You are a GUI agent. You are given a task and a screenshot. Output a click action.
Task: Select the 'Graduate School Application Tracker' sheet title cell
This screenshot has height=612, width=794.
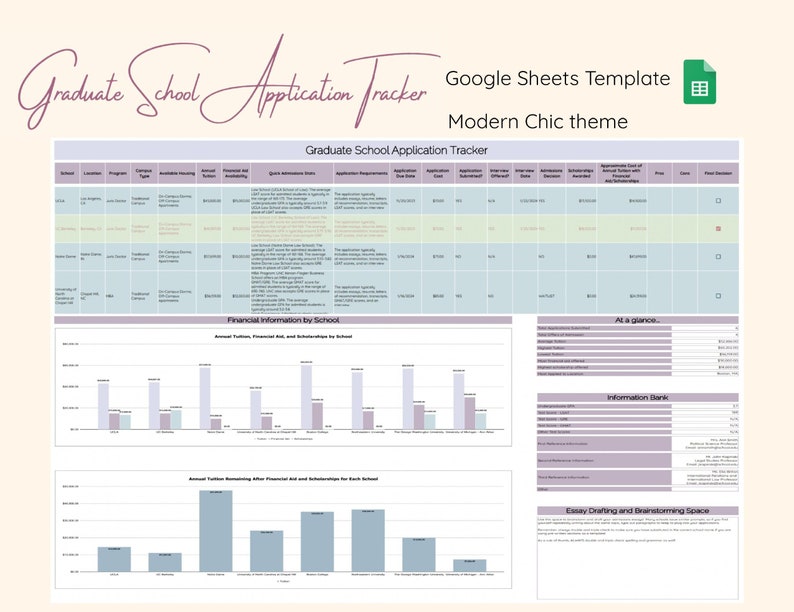[x=396, y=150]
